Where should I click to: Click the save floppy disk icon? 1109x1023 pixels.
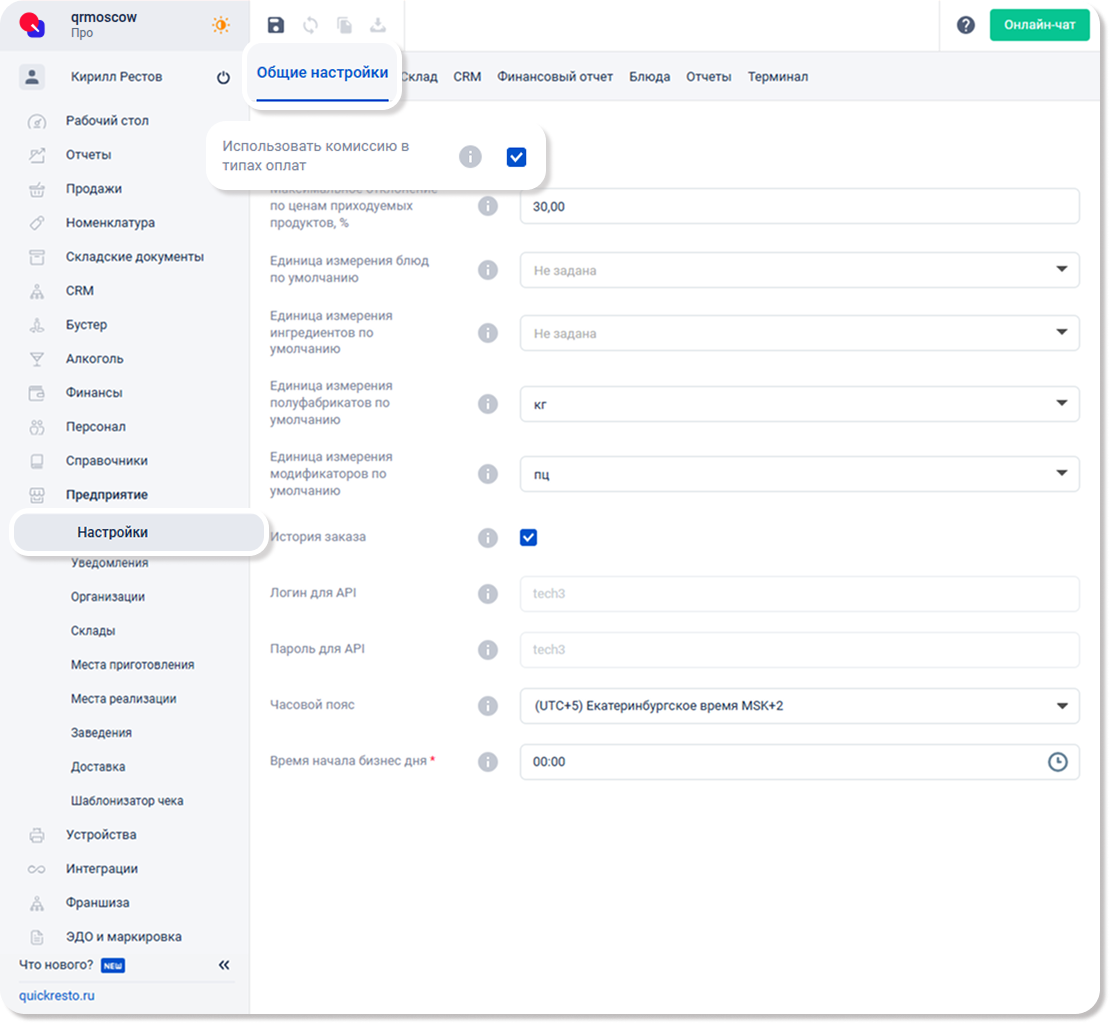tap(277, 26)
